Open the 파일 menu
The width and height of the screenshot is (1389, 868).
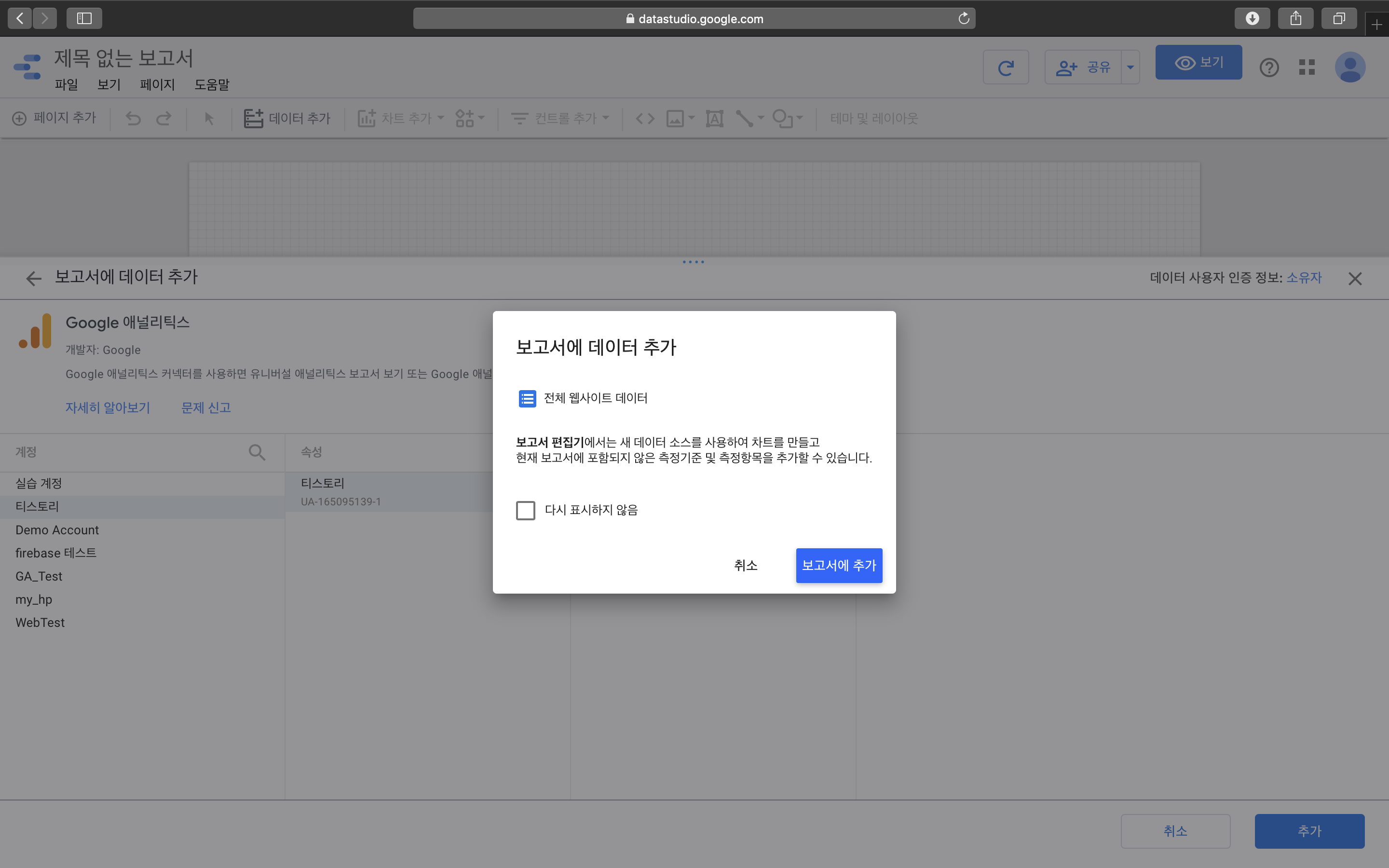pyautogui.click(x=67, y=84)
